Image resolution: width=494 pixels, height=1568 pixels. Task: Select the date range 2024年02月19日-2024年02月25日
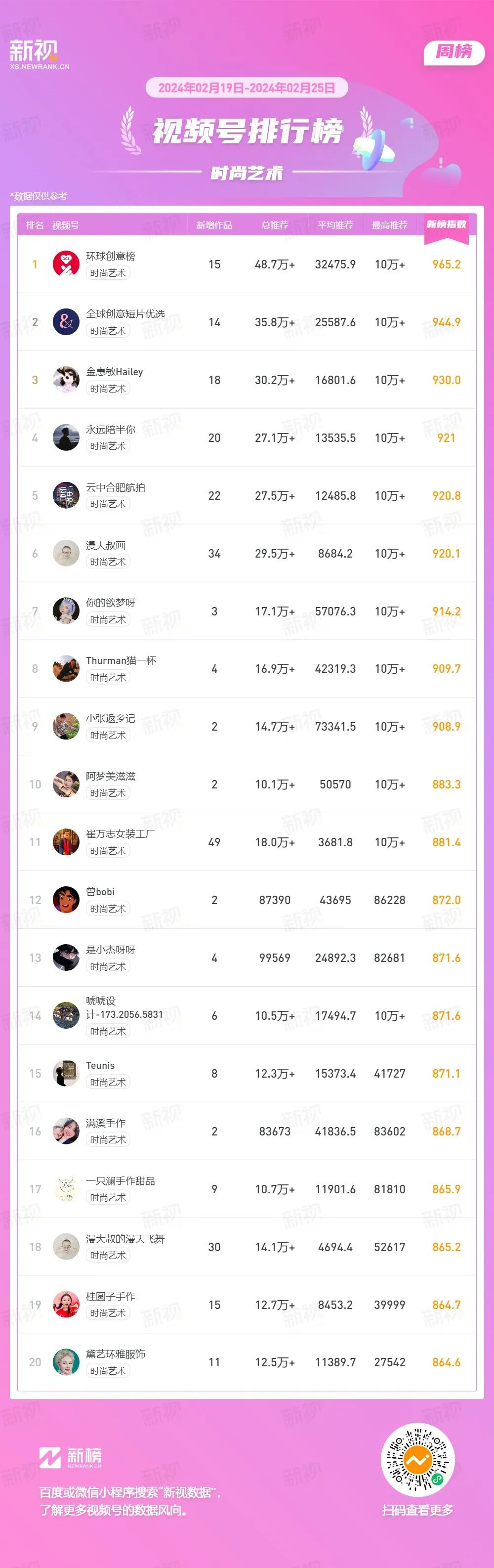coord(247,87)
